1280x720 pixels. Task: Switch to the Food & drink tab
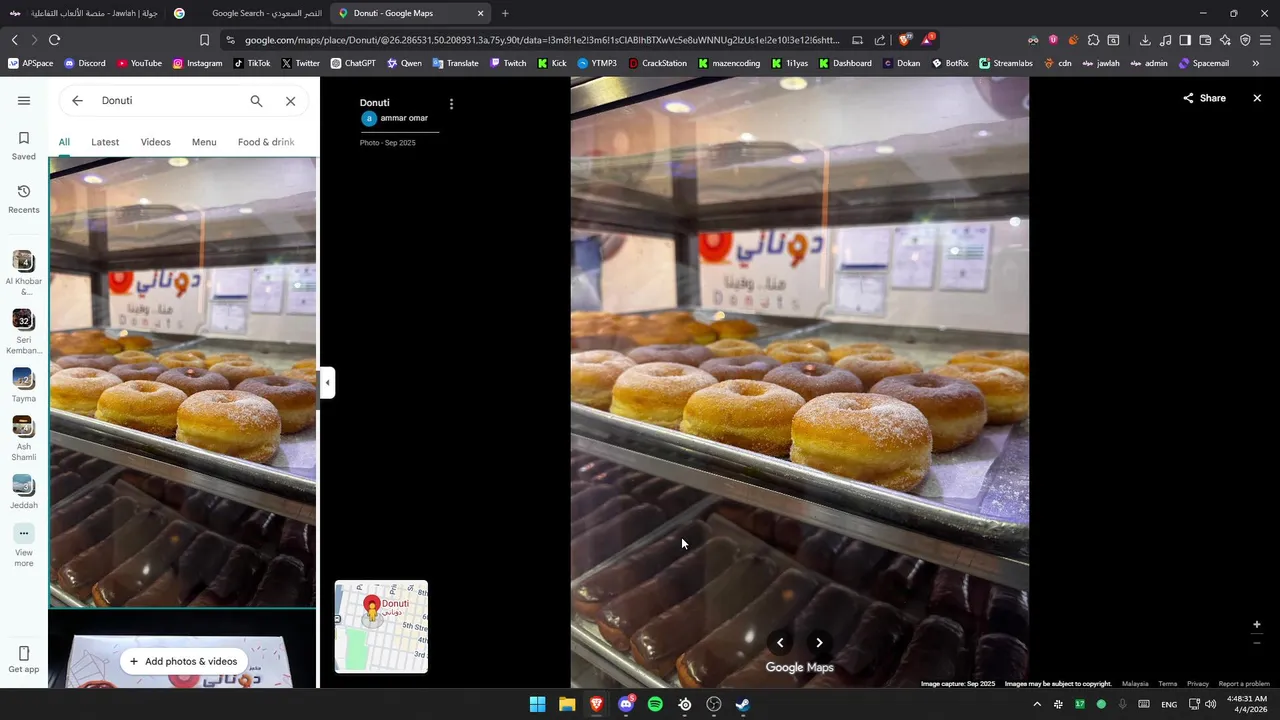pyautogui.click(x=266, y=142)
